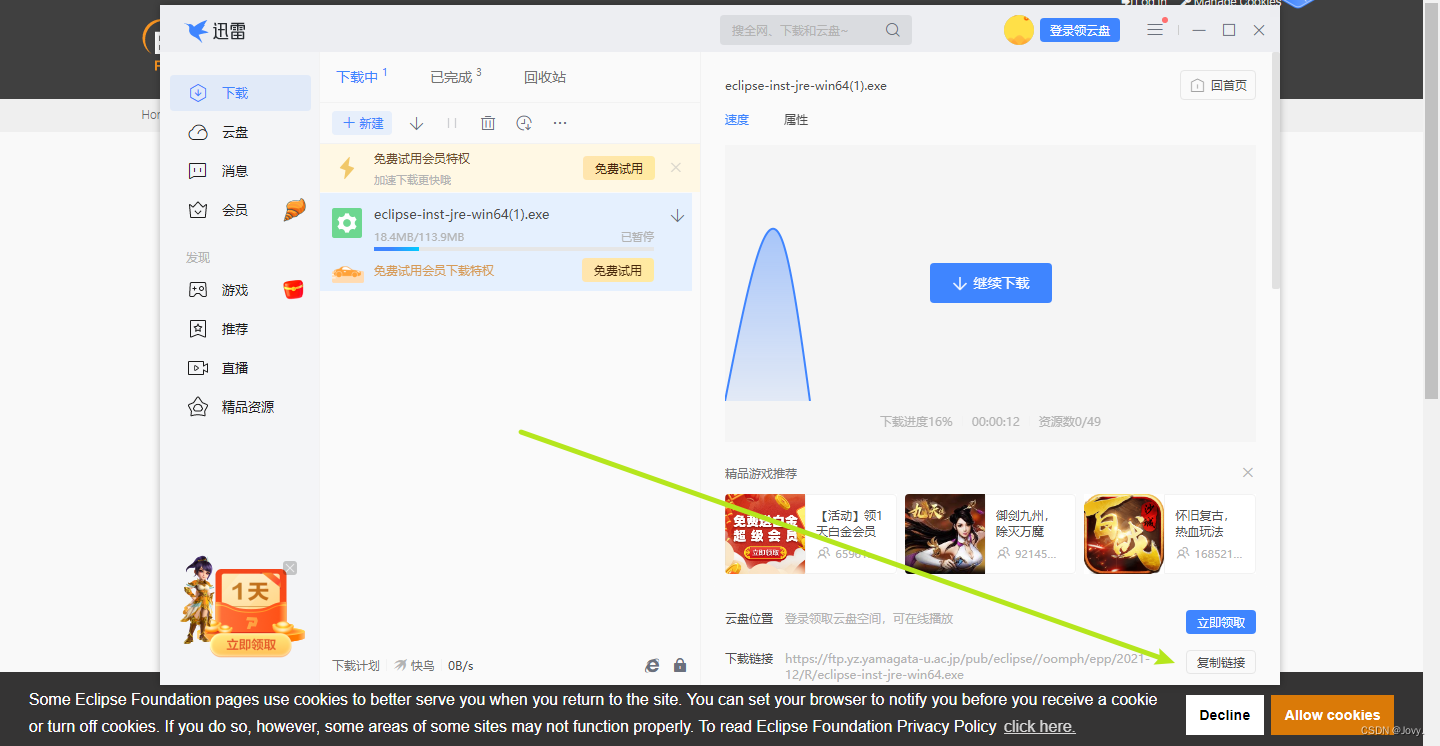
Task: Click the download arrow on eclipse task
Action: pos(677,215)
